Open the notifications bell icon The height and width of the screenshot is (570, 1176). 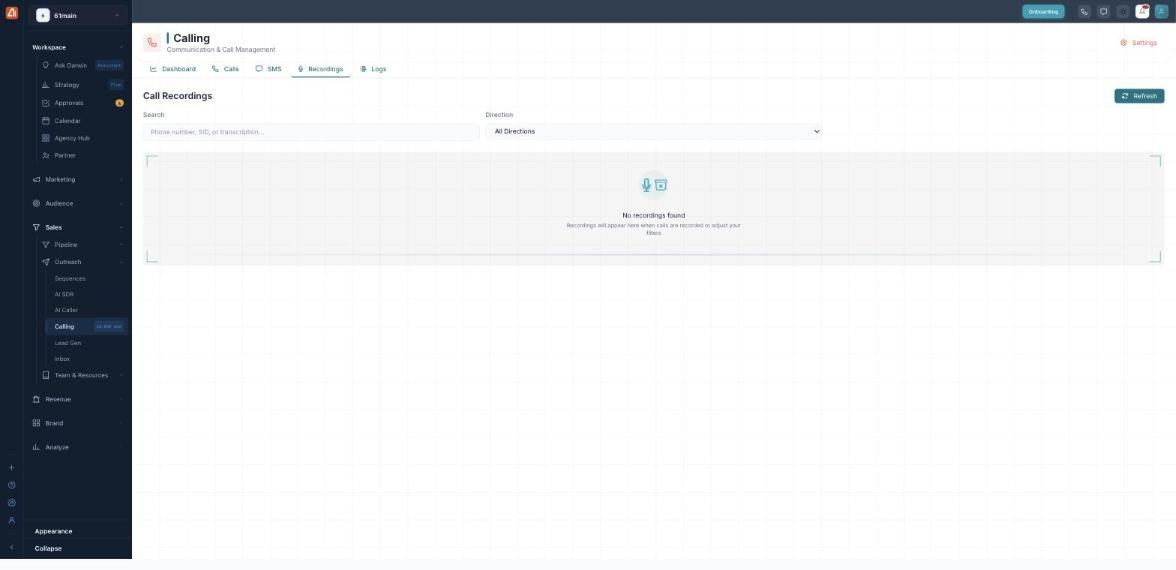click(1142, 11)
